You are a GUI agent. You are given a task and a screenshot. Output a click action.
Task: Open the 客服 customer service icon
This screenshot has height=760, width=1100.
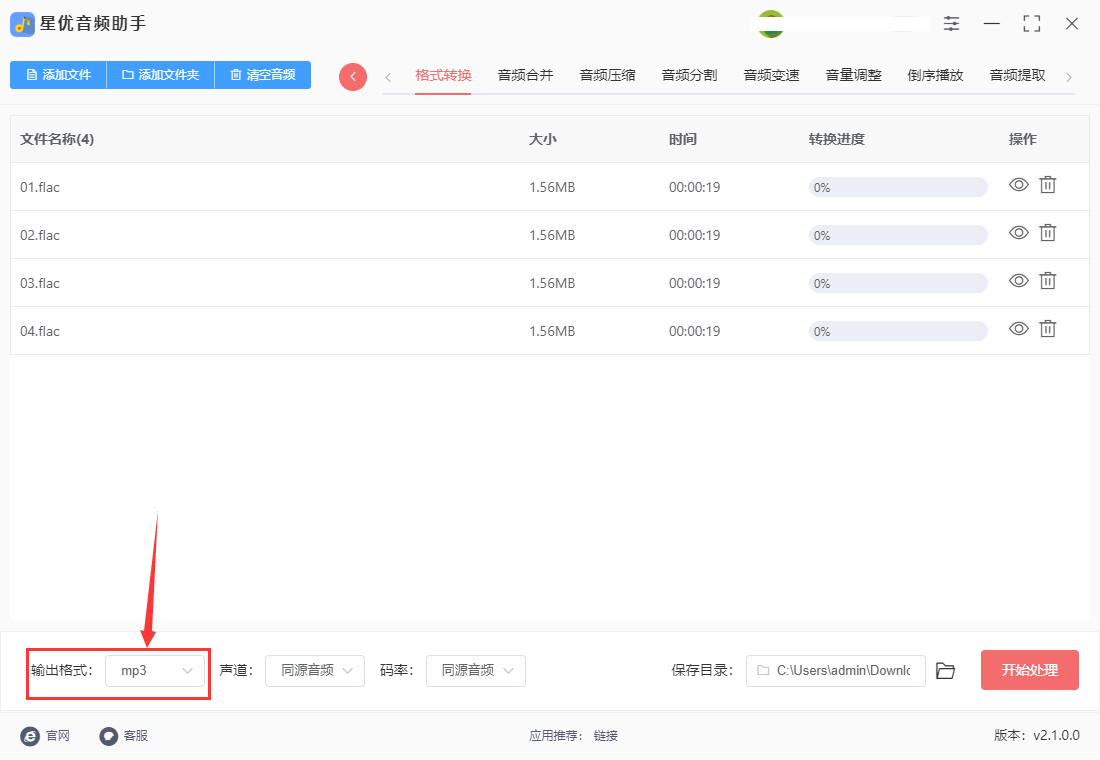[109, 736]
